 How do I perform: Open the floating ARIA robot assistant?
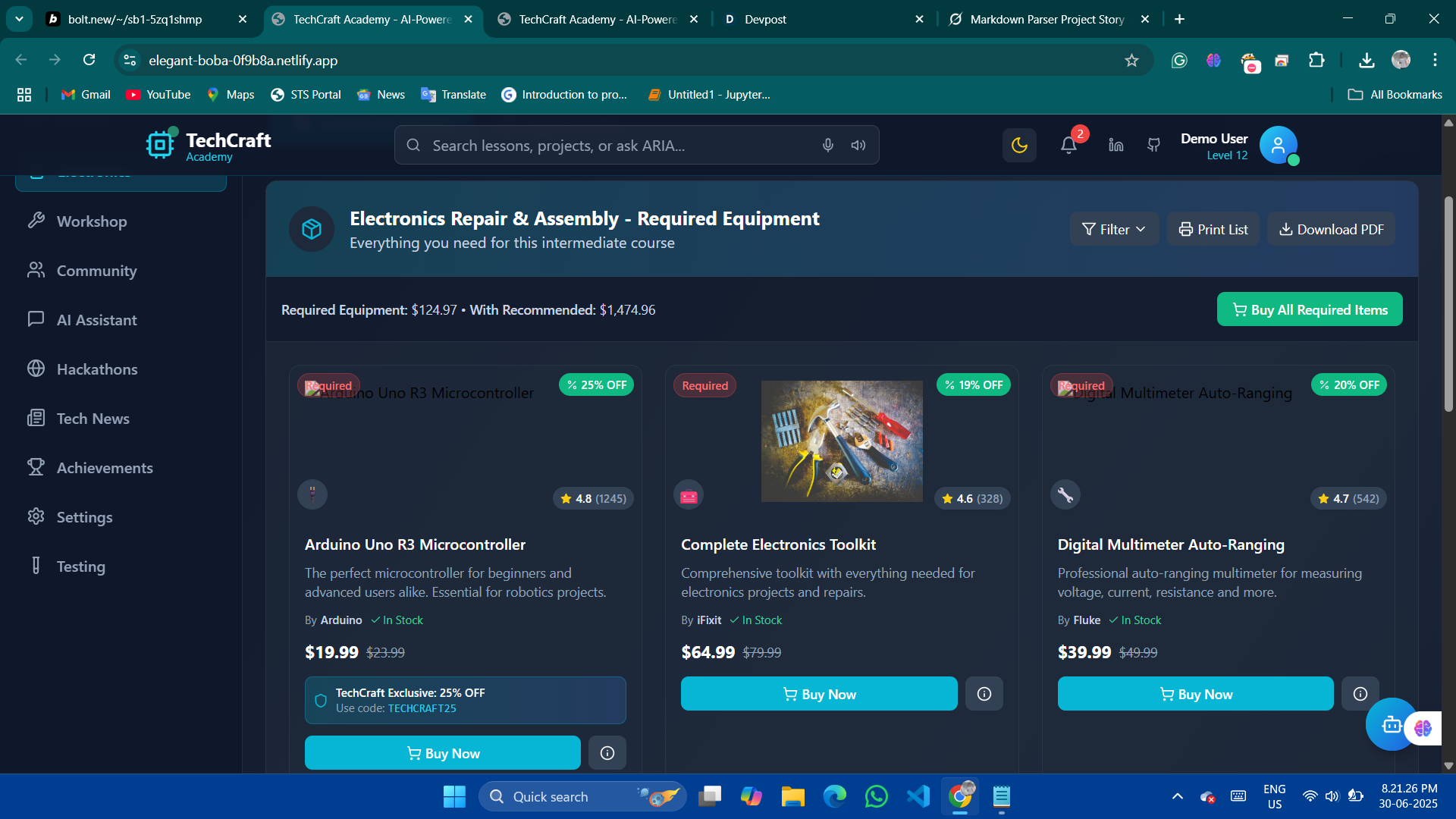pyautogui.click(x=1390, y=725)
